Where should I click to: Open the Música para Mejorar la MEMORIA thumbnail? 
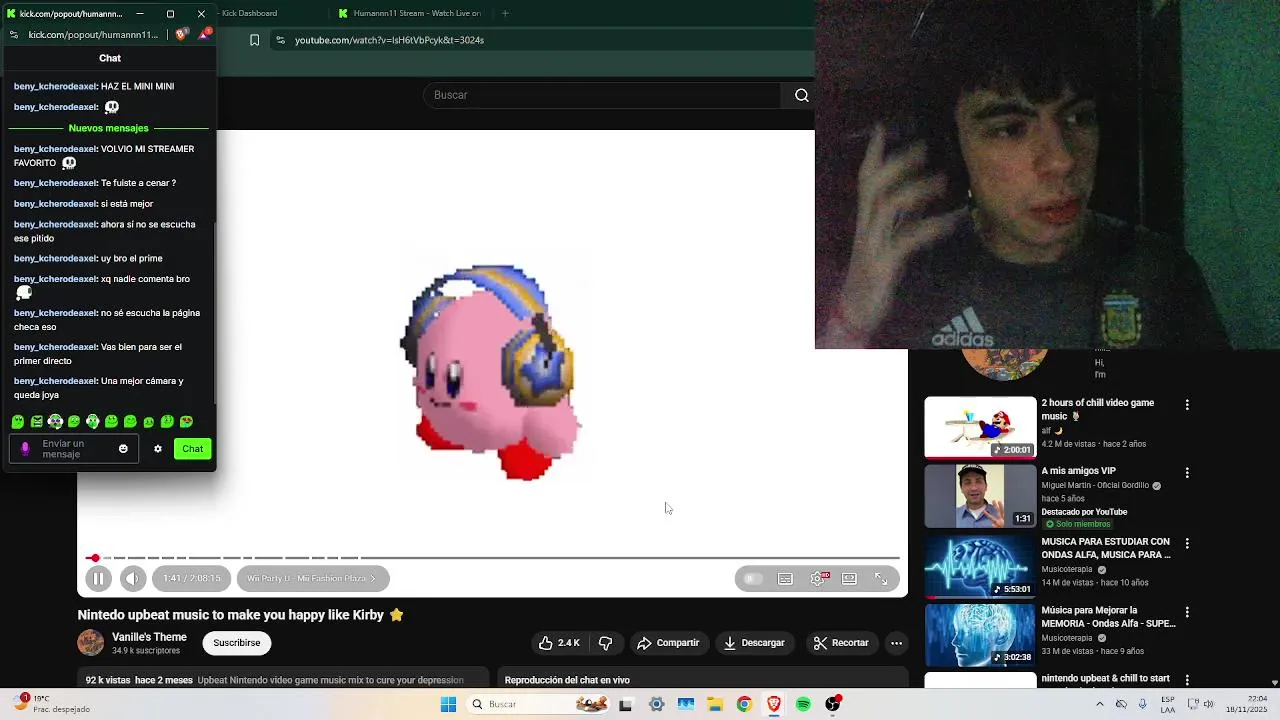(x=980, y=635)
